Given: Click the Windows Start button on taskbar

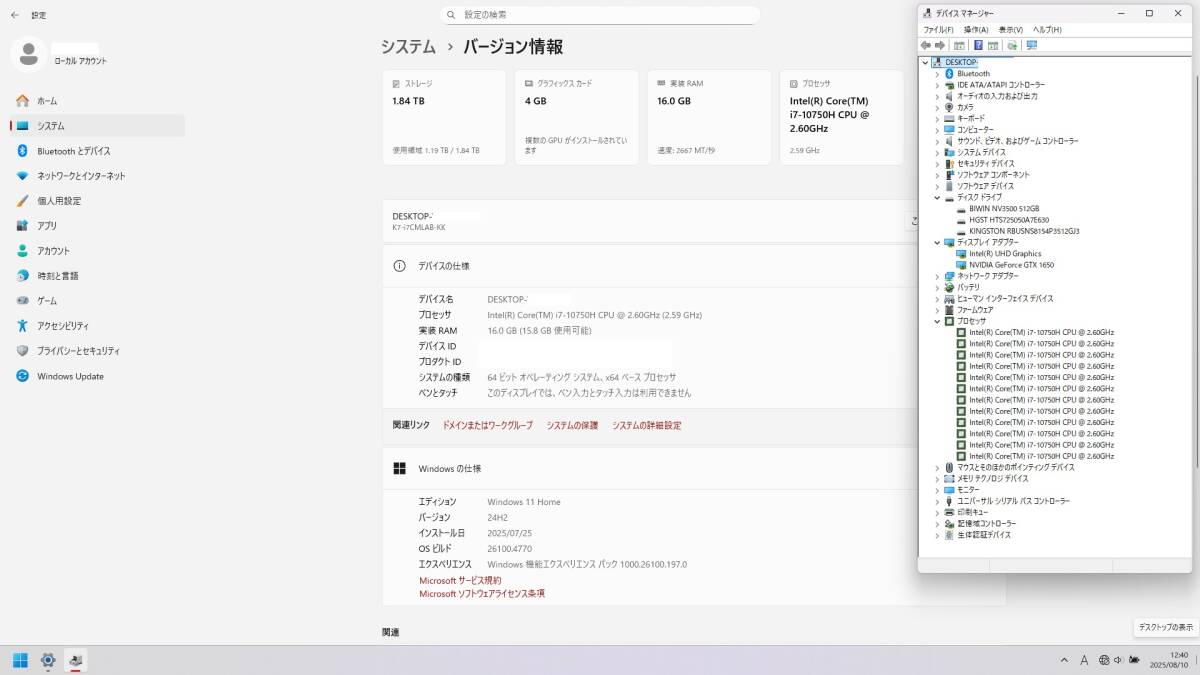Looking at the screenshot, I should click(x=20, y=660).
